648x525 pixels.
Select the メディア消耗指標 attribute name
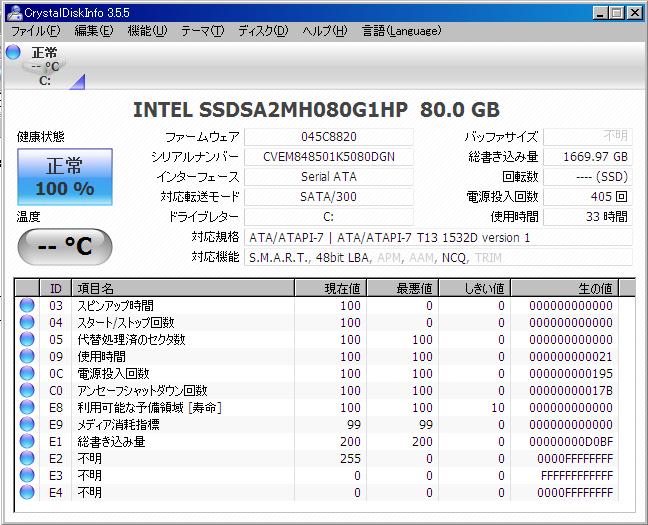pyautogui.click(x=119, y=425)
